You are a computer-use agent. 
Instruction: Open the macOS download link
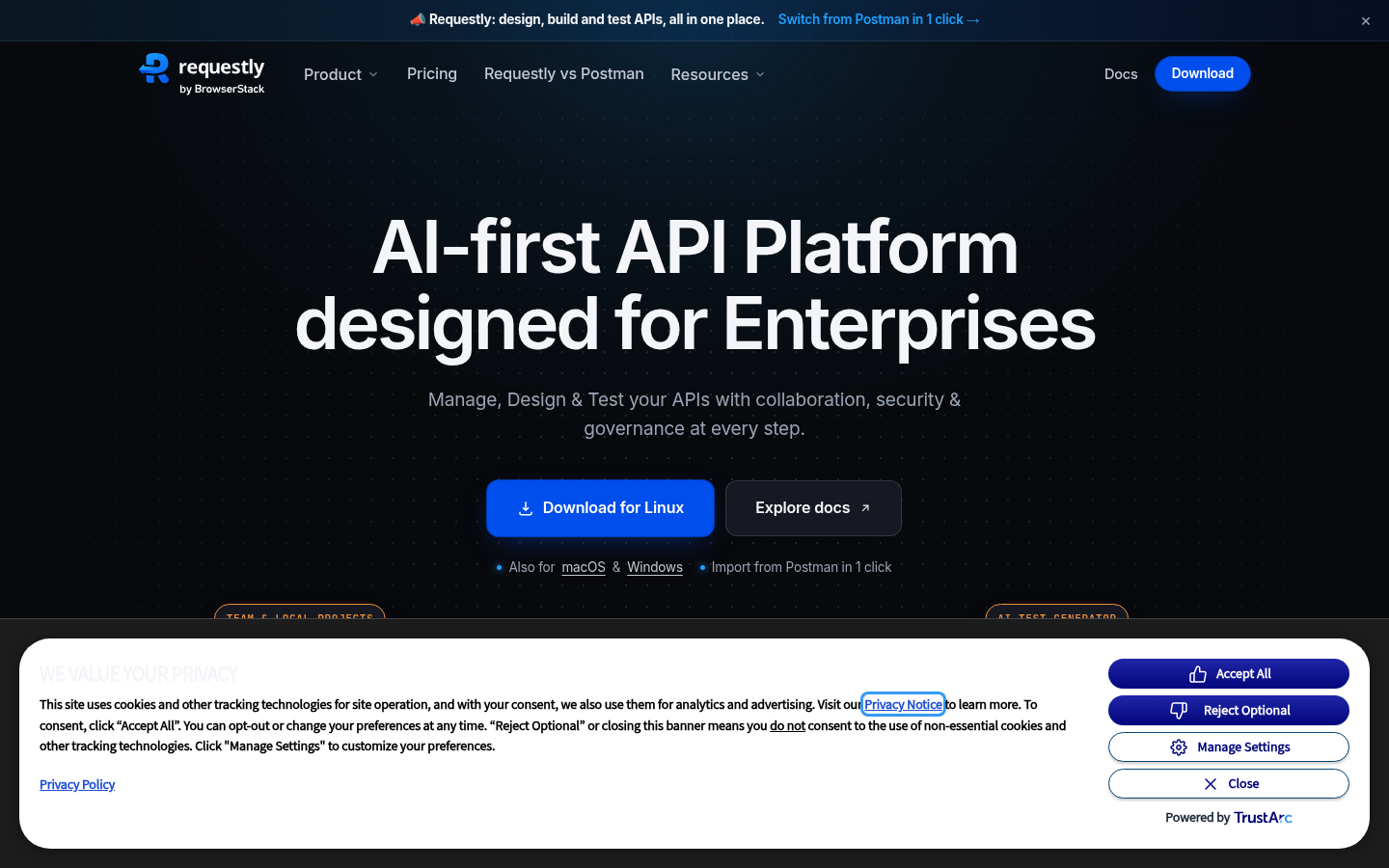[x=584, y=567]
